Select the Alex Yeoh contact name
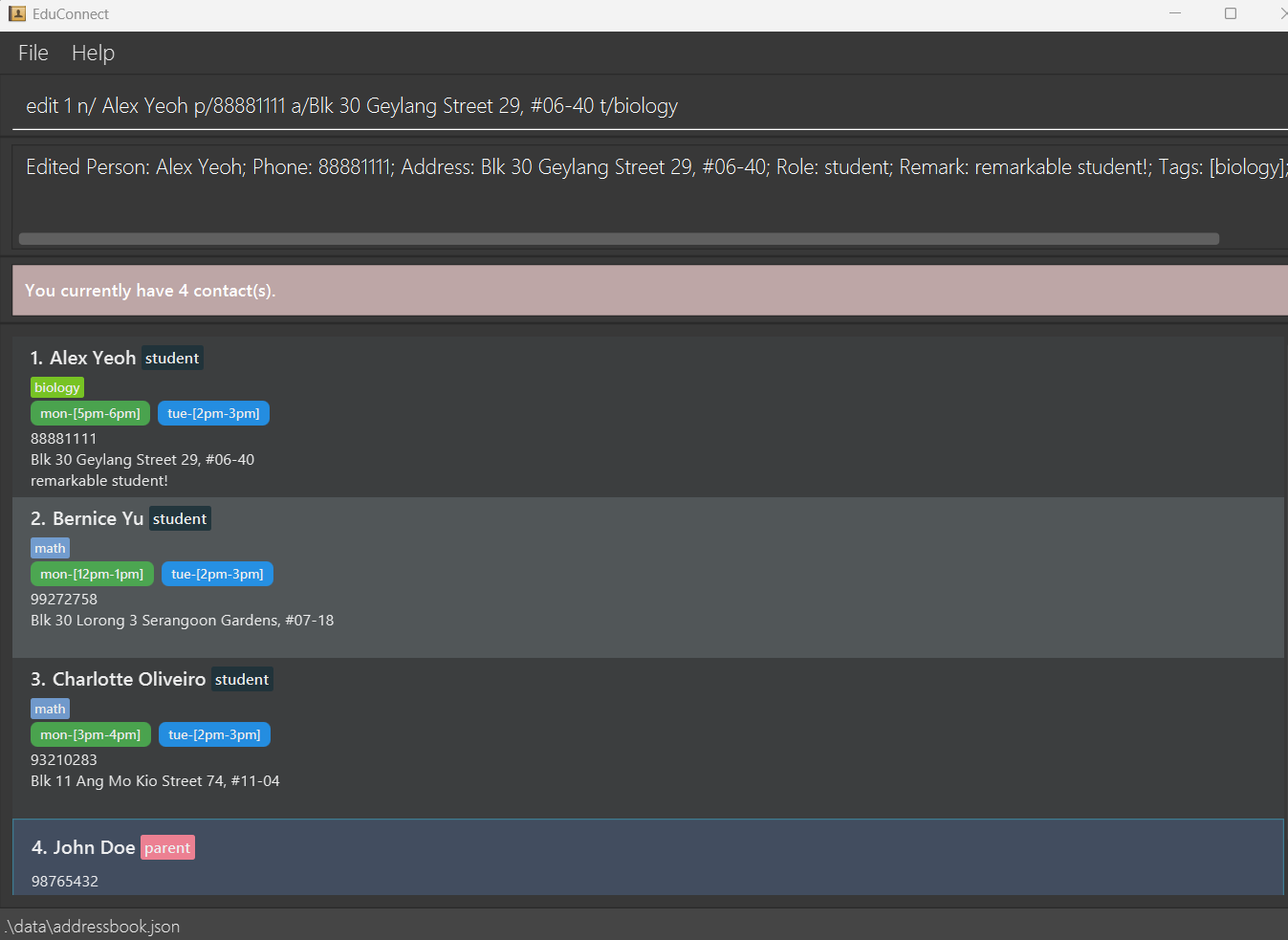Screen dimensions: 1288x940 tap(93, 358)
